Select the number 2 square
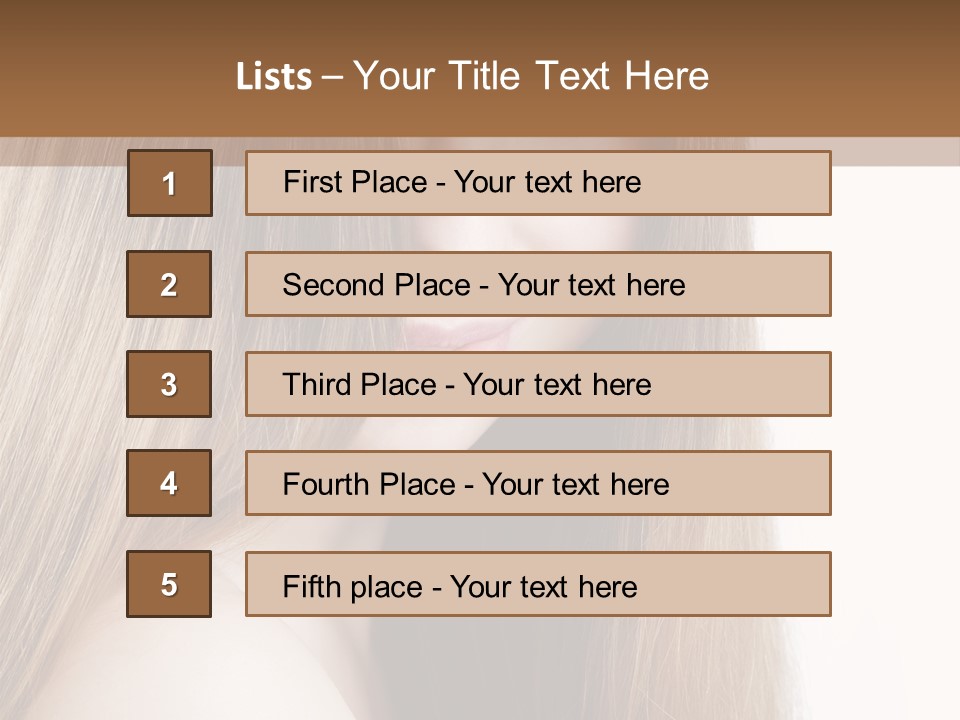The image size is (960, 720). 169,284
